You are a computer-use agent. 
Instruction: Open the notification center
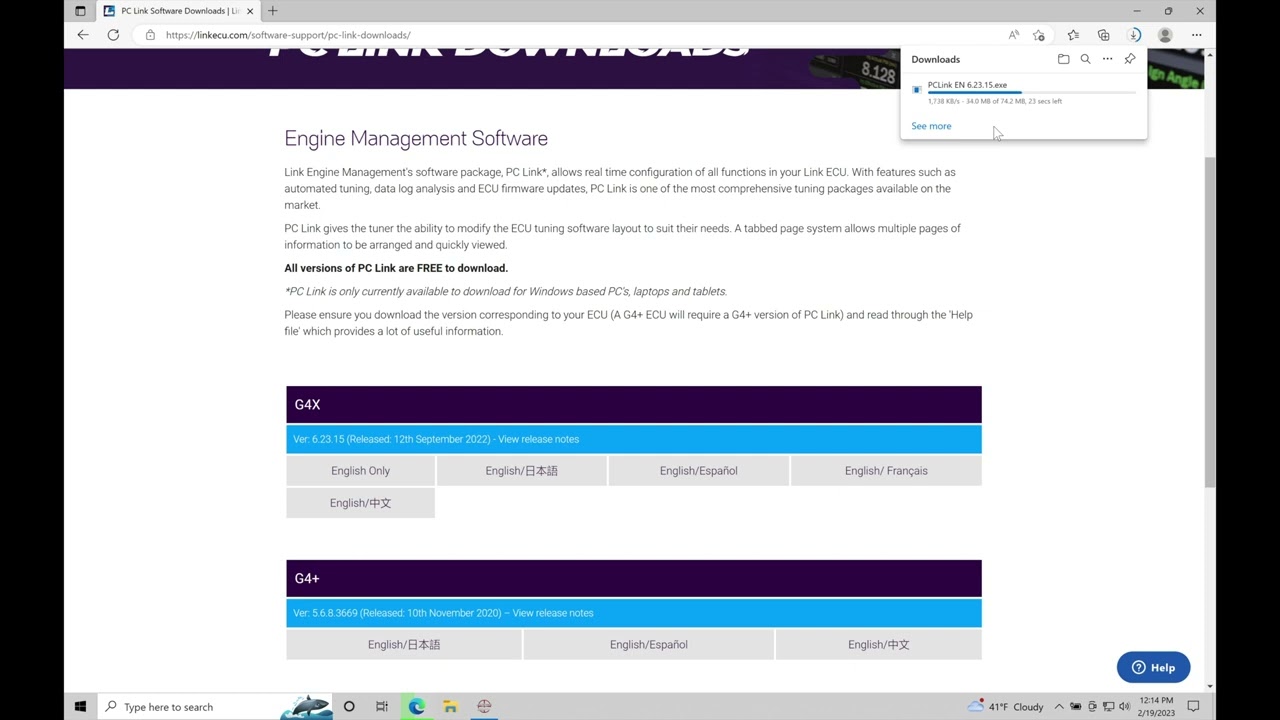[x=1193, y=707]
